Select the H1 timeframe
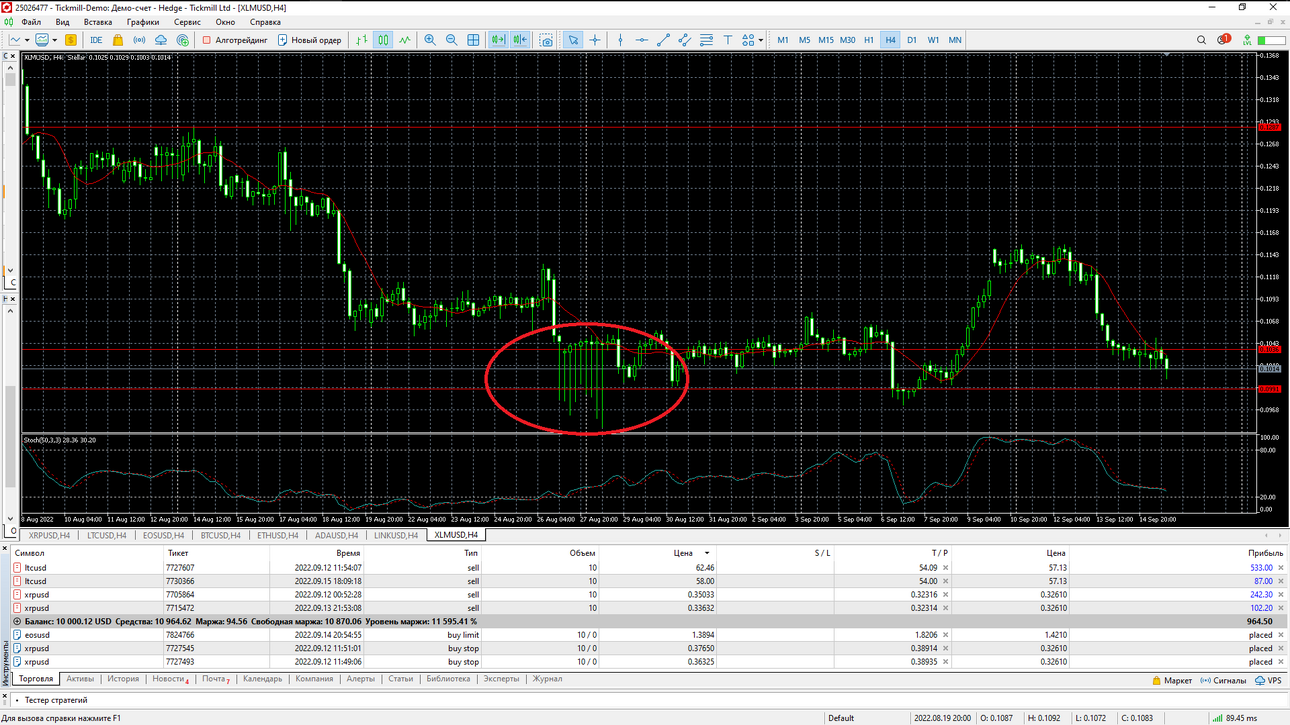 (869, 40)
